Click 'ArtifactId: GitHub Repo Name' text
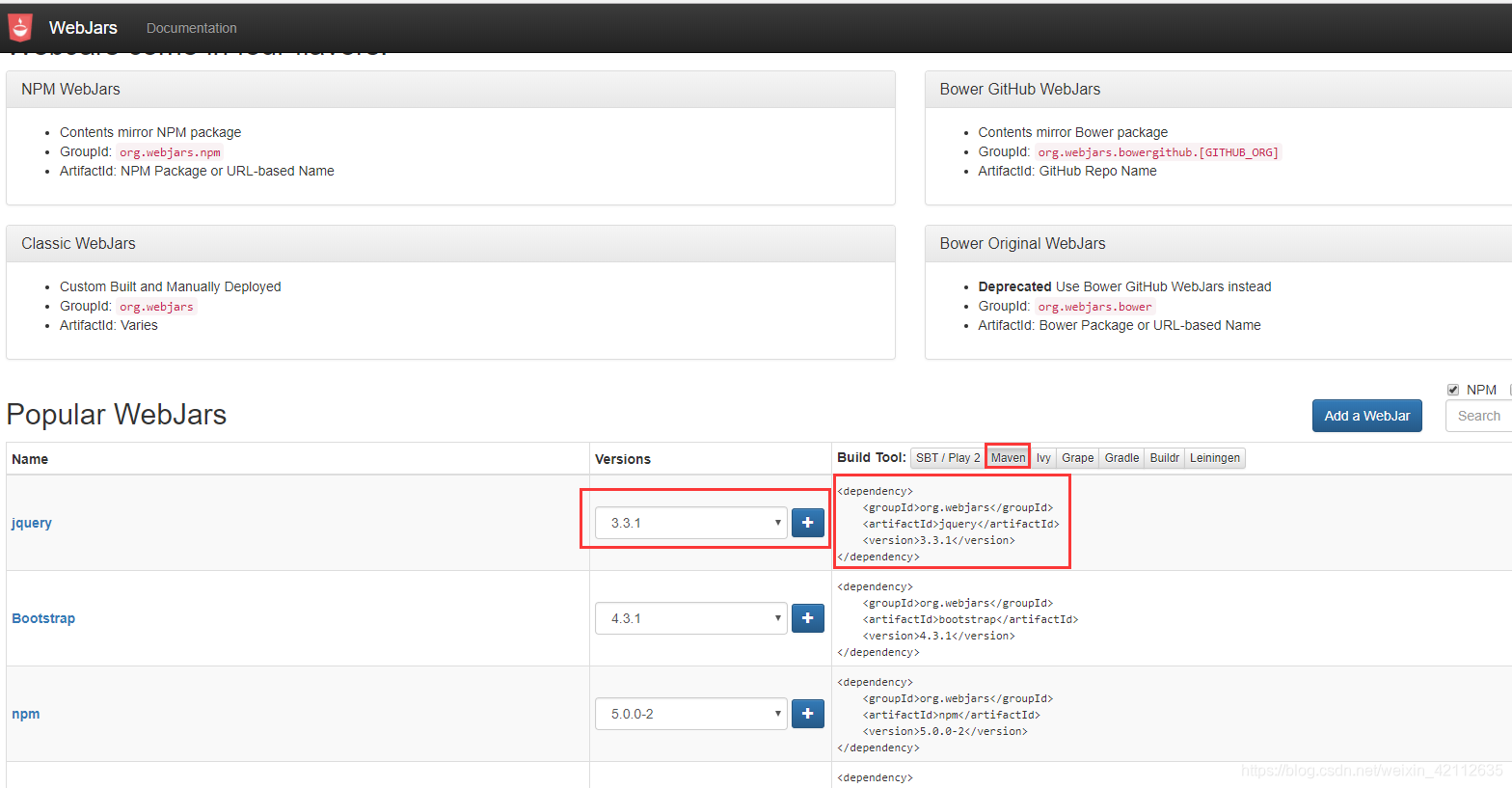Screen dimensions: 1512x788 [1067, 171]
